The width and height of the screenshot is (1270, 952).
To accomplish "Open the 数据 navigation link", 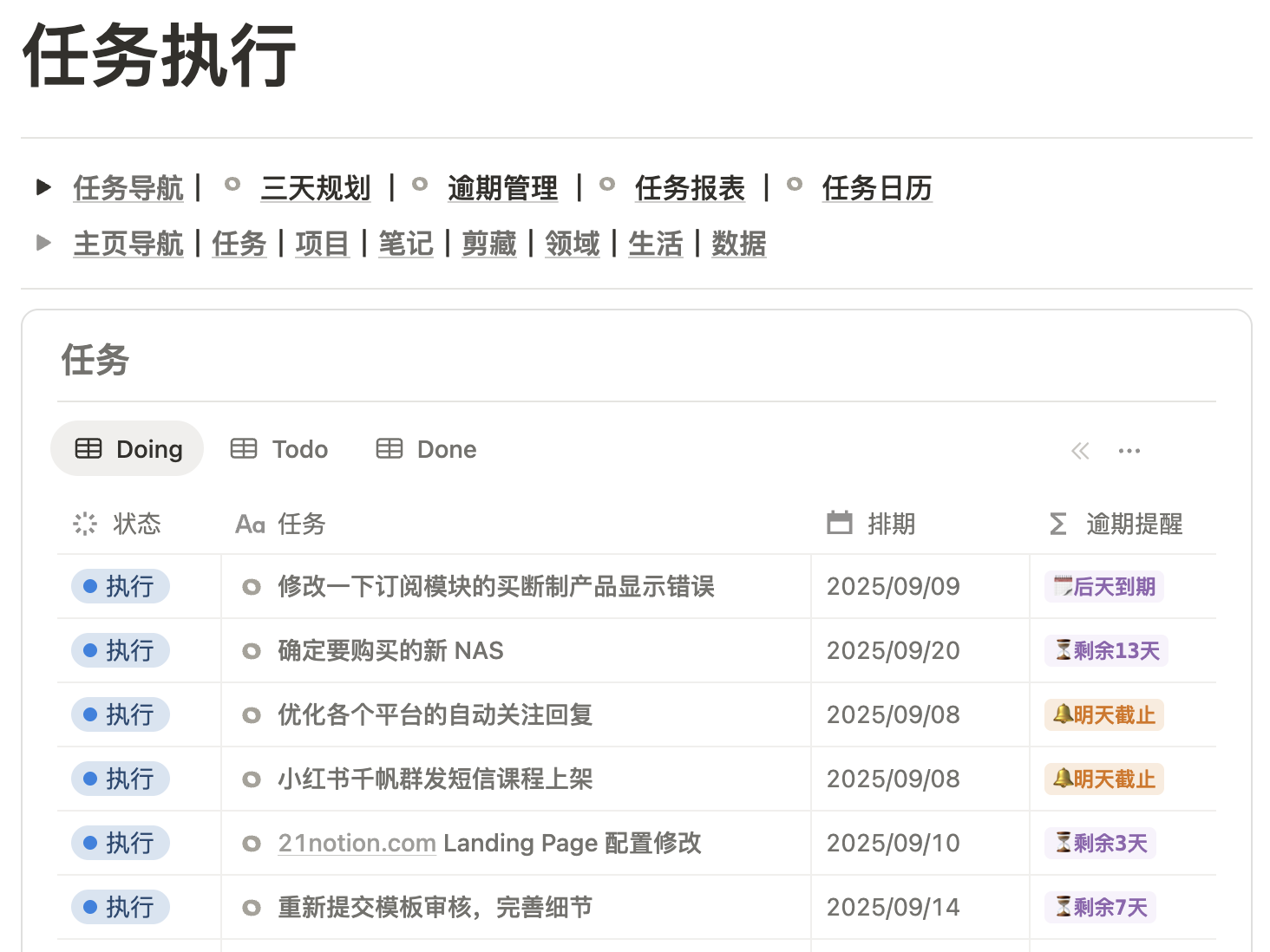I will point(739,244).
